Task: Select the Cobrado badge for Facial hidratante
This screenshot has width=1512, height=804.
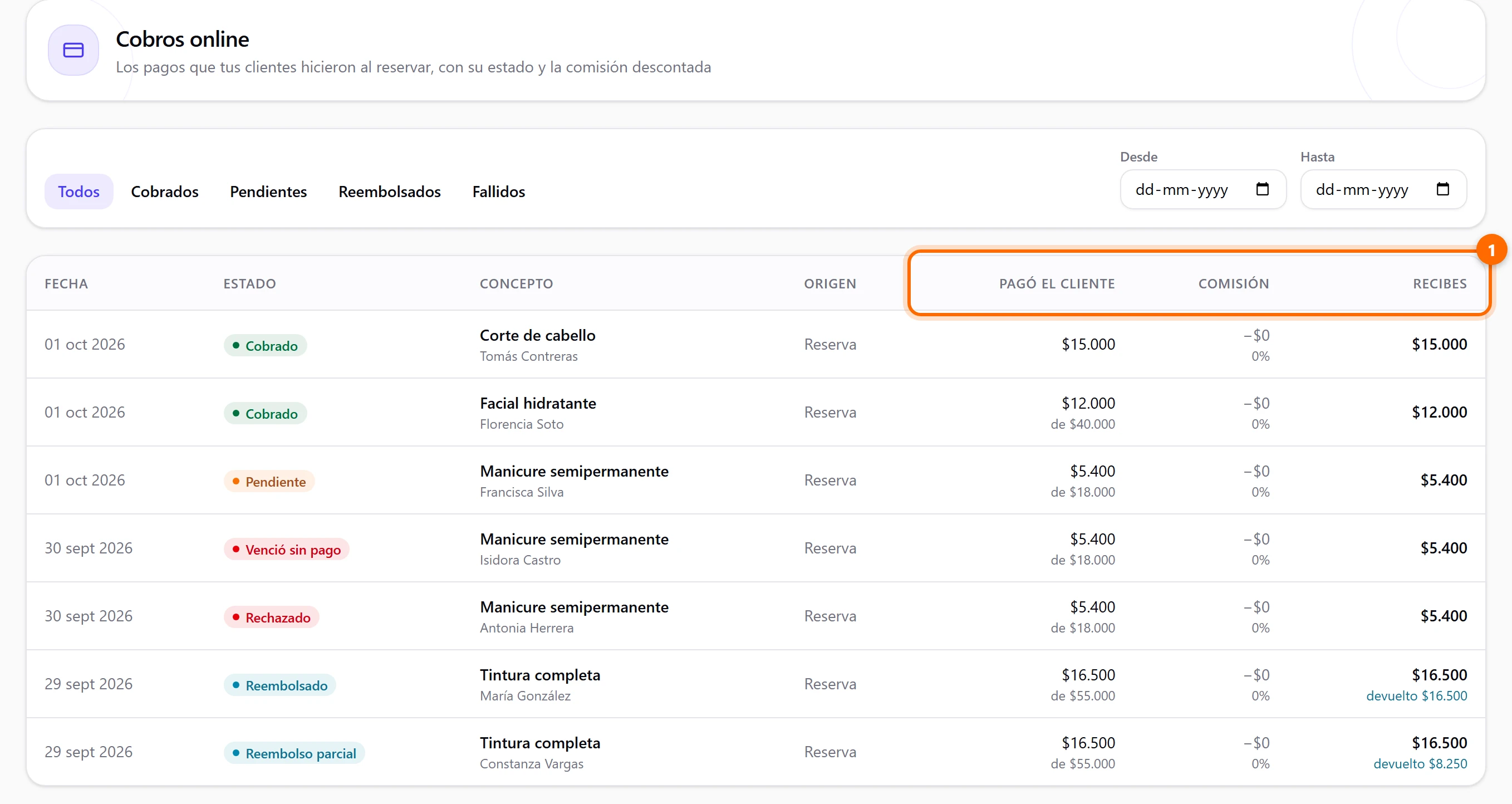Action: click(266, 414)
